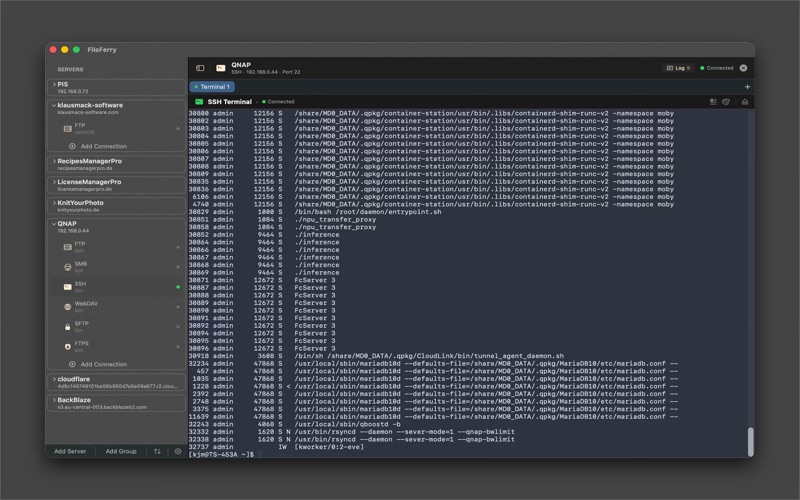Click the SSH Terminal green icon
The image size is (800, 500).
(199, 102)
